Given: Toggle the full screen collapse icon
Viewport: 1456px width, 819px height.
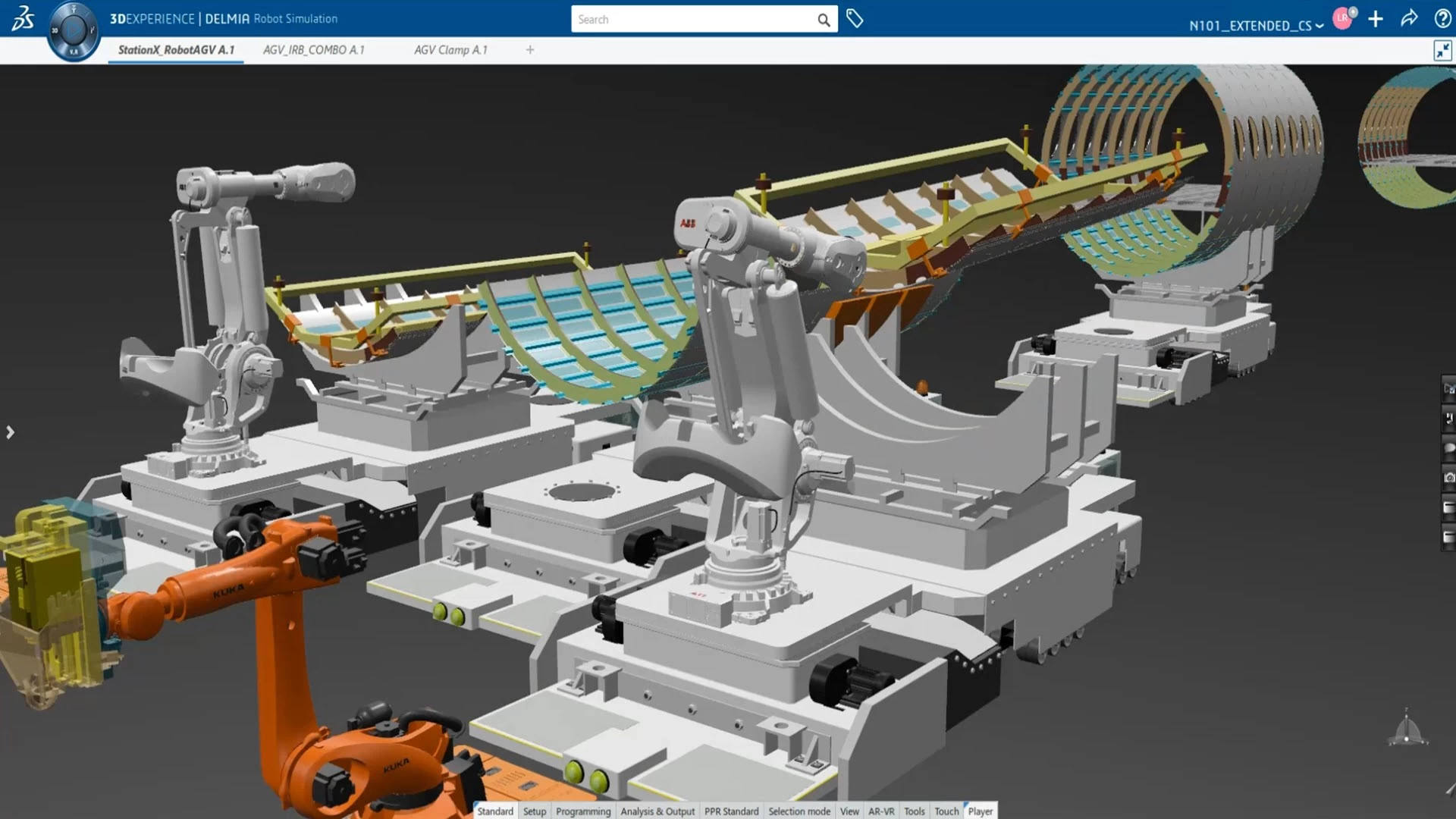Looking at the screenshot, I should point(1442,51).
